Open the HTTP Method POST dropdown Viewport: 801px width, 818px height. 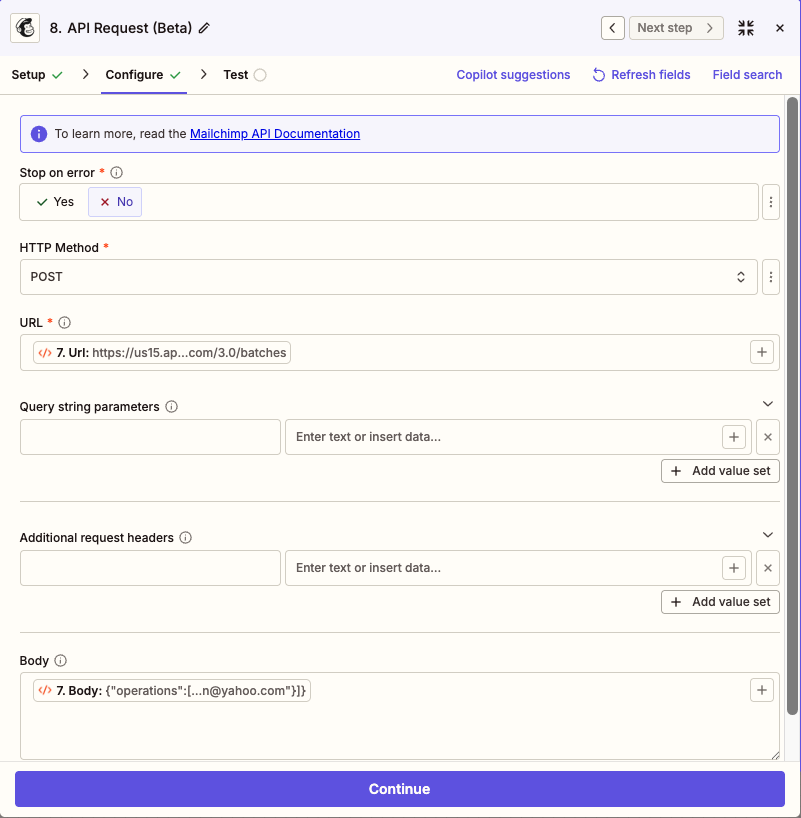[x=388, y=277]
